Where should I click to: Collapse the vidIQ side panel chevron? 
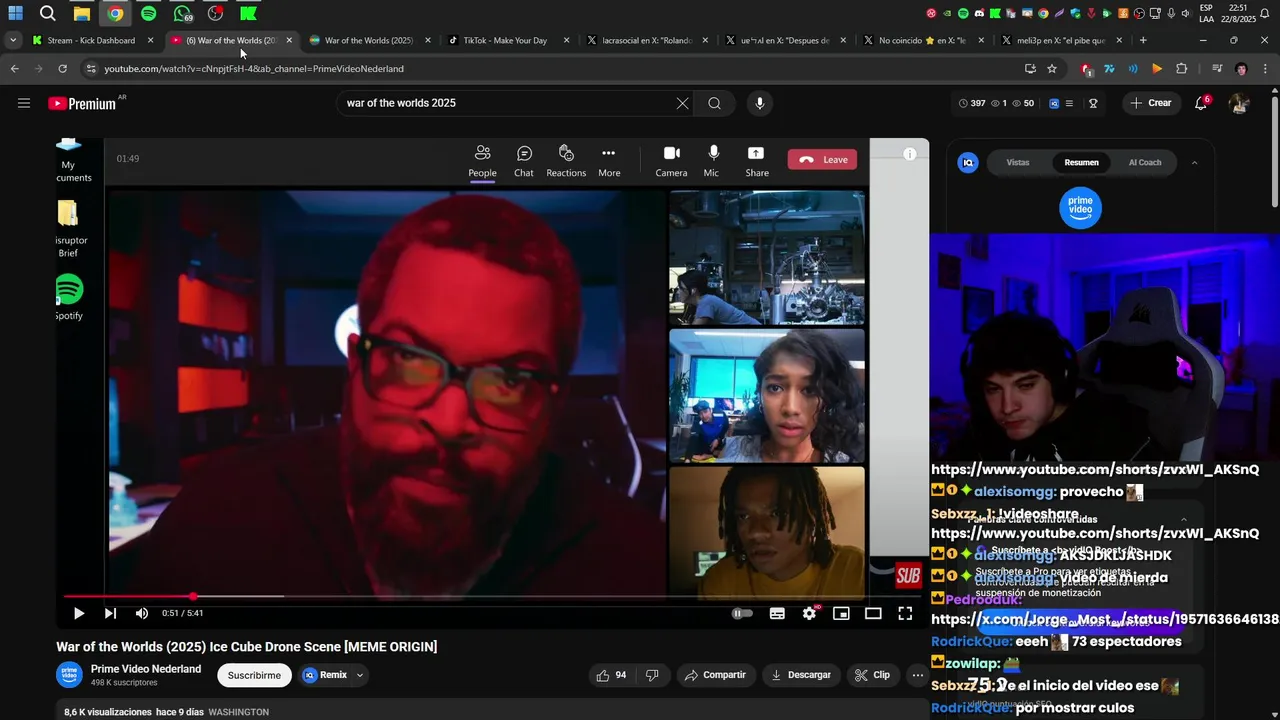[x=1194, y=162]
